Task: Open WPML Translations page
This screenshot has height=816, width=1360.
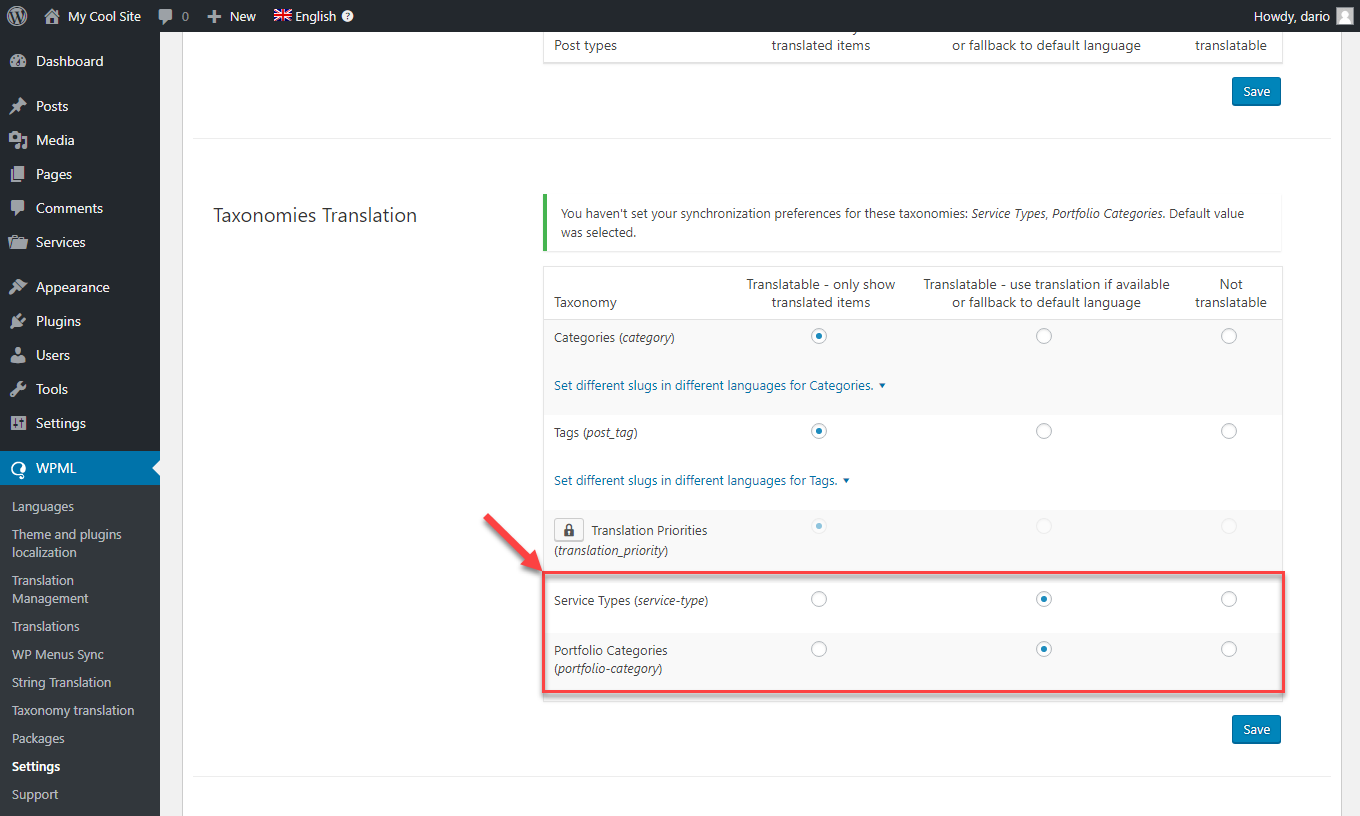Action: coord(46,627)
